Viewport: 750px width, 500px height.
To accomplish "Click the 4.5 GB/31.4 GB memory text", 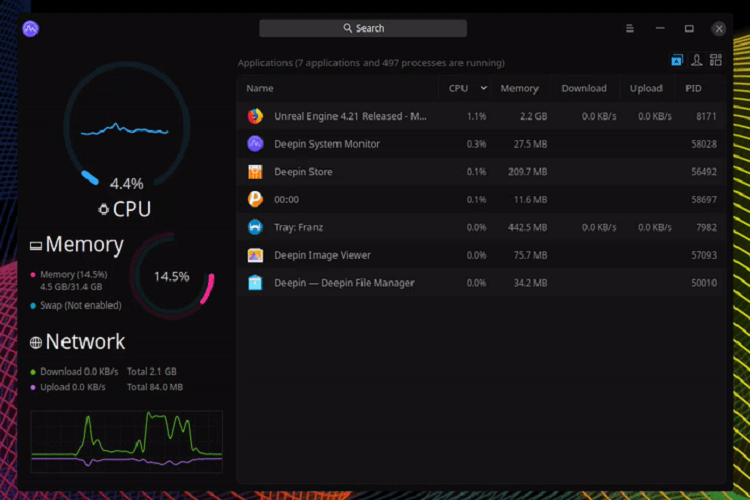I will click(71, 287).
